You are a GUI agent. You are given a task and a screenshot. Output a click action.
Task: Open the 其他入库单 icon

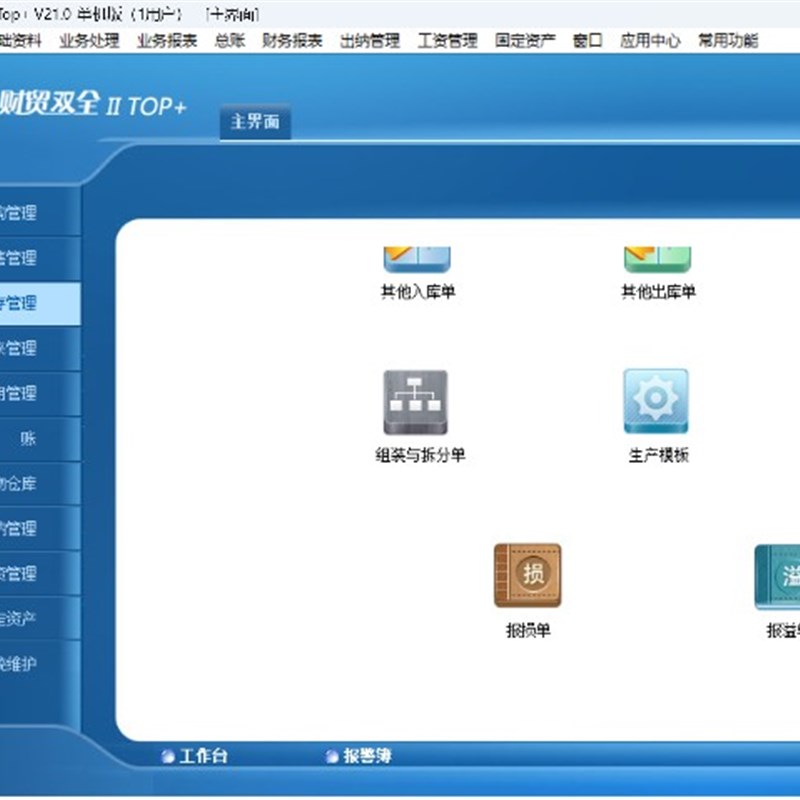click(x=417, y=260)
